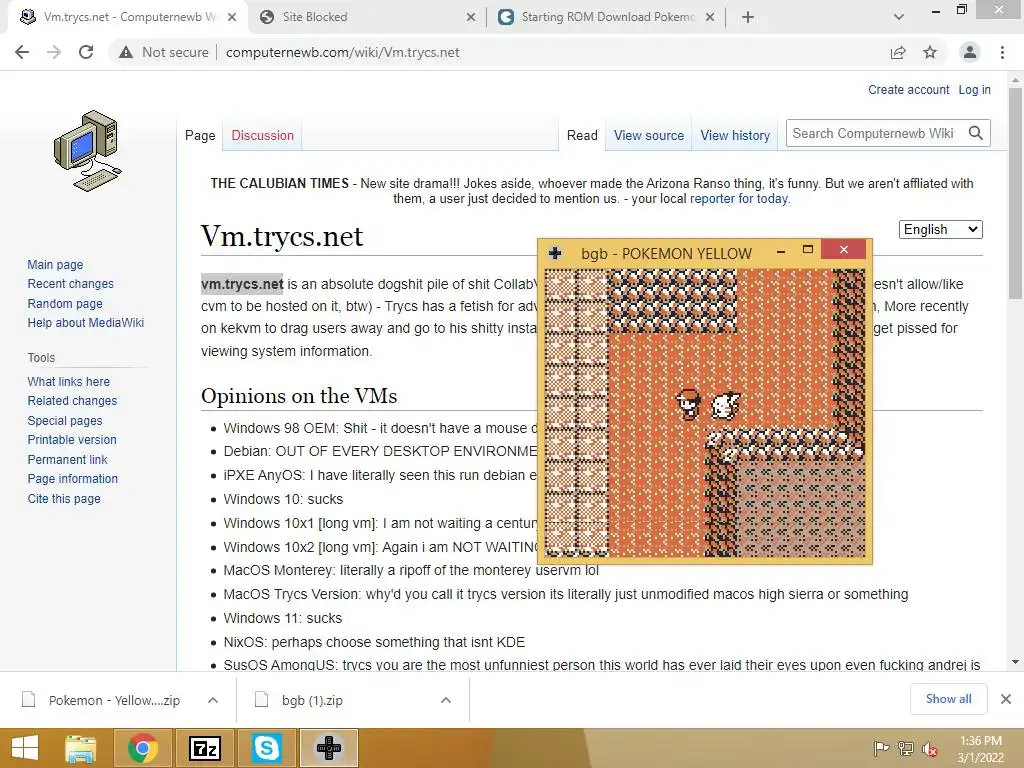The height and width of the screenshot is (768, 1024).
Task: Click the network tray icon
Action: 906,748
